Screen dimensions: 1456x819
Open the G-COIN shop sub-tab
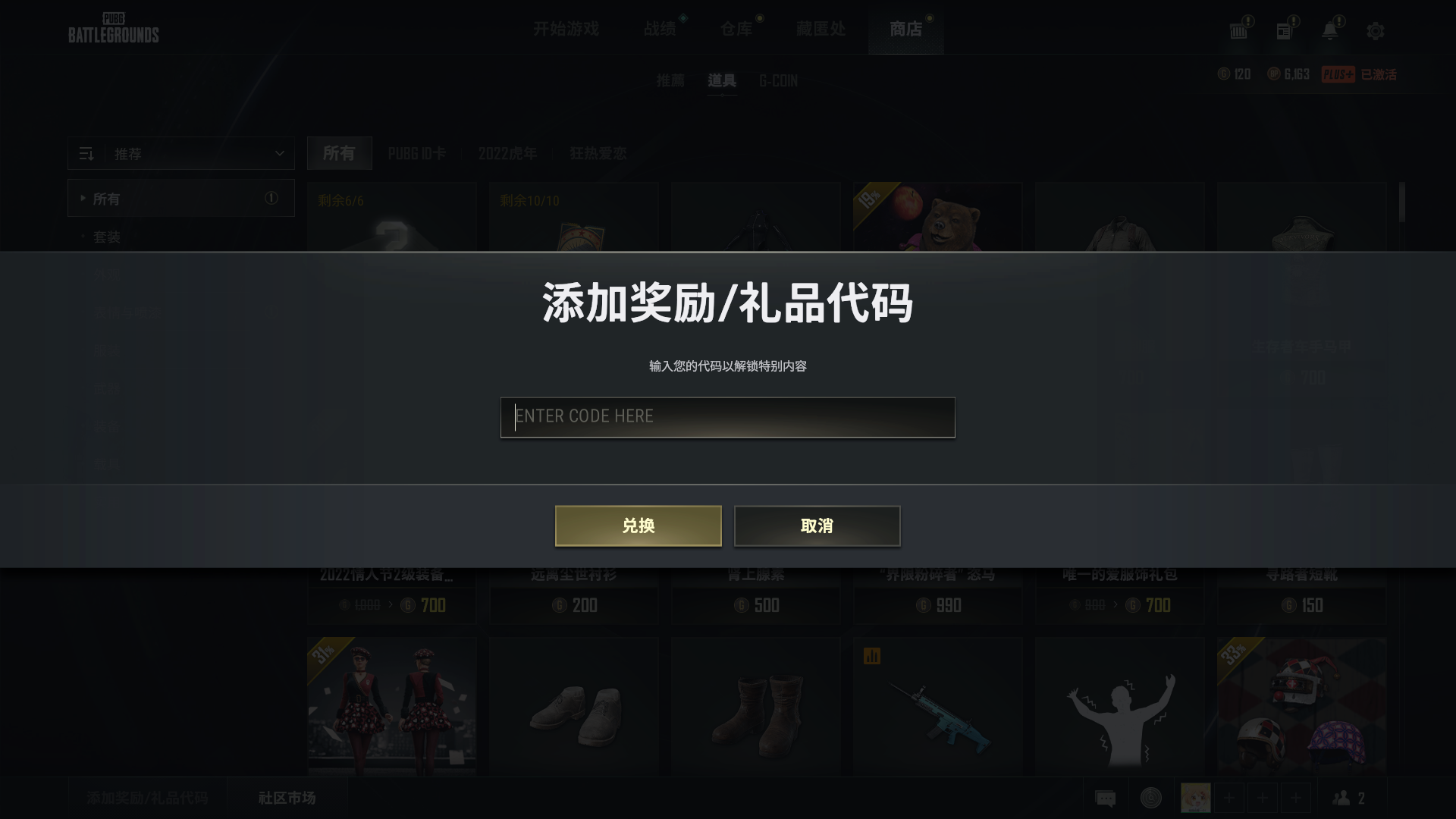[778, 80]
